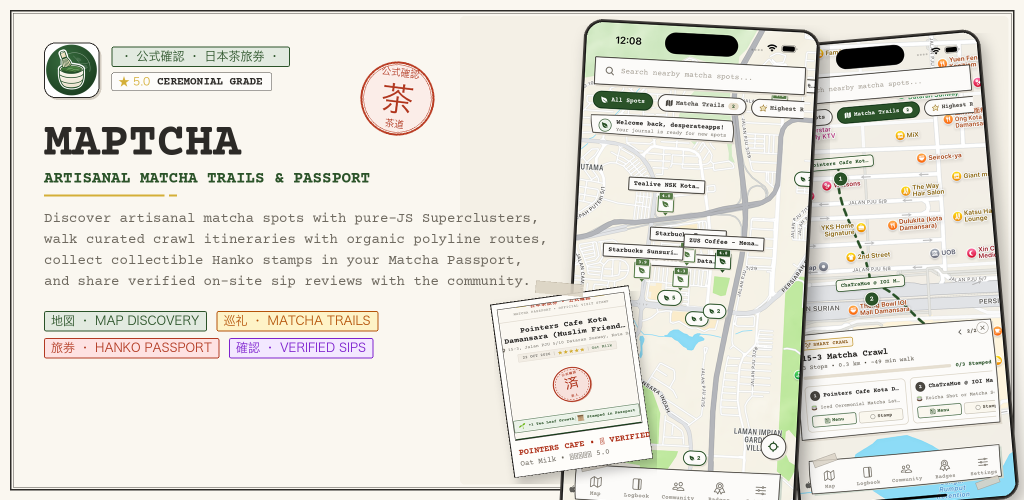Screen dimensions: 1024x500
Task: Click red 済 stamp on passport card
Action: [572, 384]
